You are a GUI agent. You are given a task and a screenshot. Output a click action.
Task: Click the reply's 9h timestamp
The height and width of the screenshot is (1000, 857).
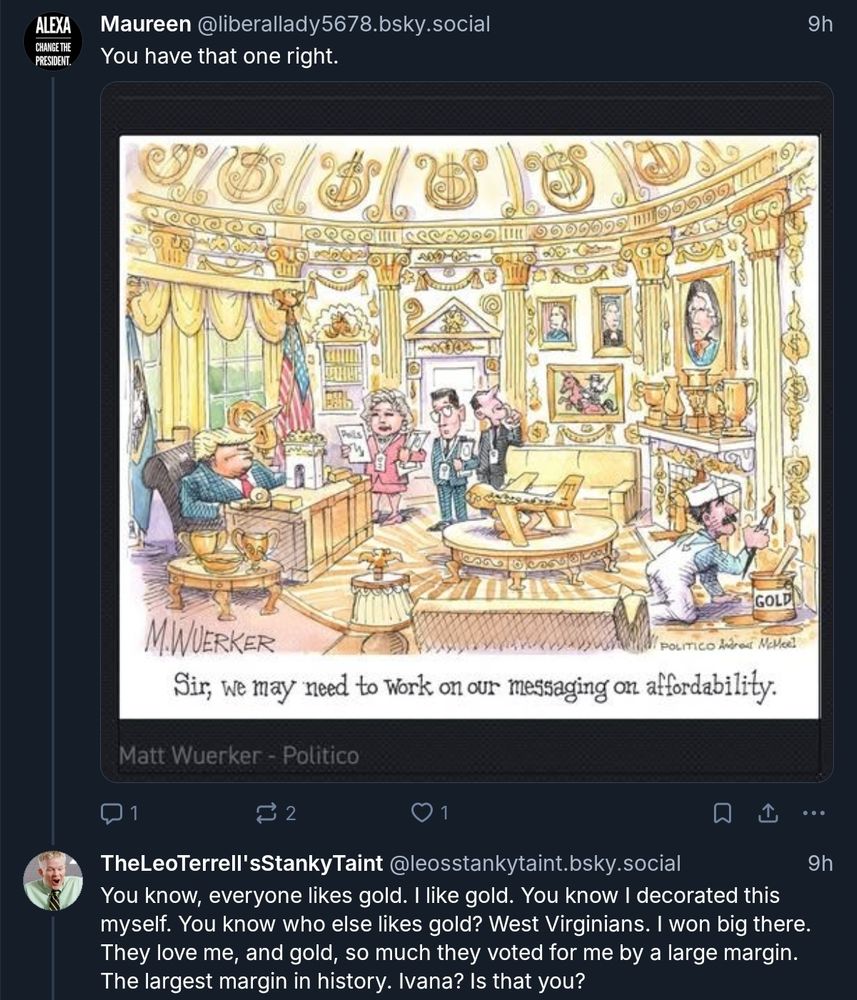click(x=820, y=863)
